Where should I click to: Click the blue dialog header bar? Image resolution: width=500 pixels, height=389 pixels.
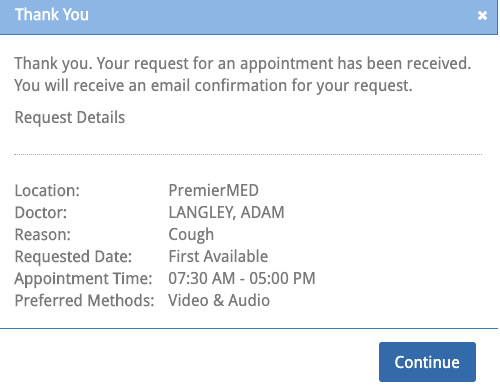tap(249, 17)
